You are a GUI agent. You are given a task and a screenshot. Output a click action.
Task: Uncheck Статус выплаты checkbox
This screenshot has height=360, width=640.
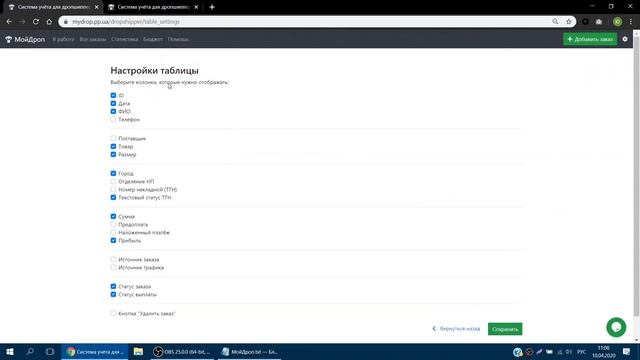(113, 294)
